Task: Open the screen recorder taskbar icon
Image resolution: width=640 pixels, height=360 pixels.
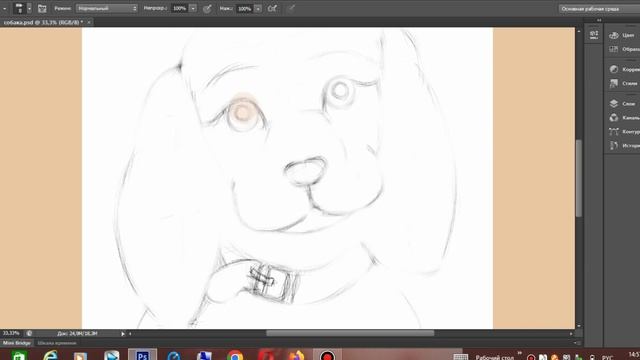Action: [327, 355]
